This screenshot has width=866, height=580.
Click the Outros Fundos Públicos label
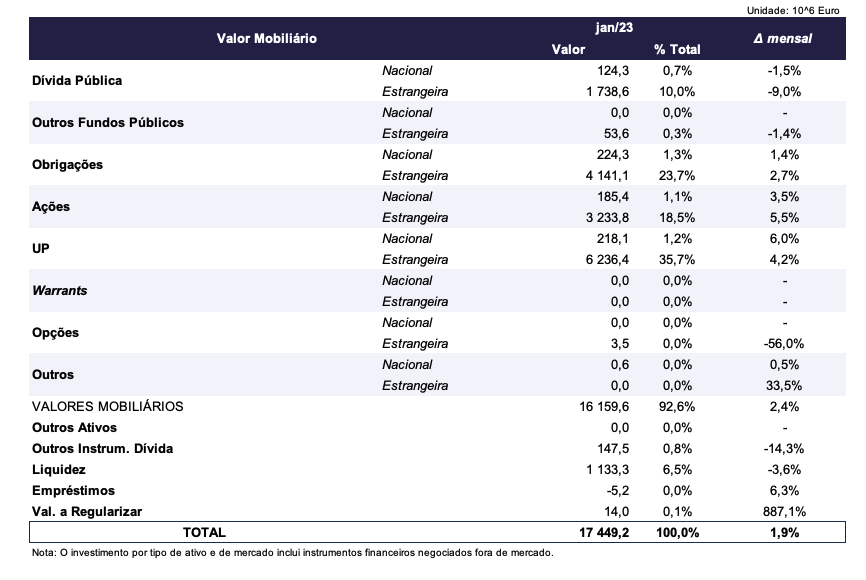pyautogui.click(x=108, y=123)
